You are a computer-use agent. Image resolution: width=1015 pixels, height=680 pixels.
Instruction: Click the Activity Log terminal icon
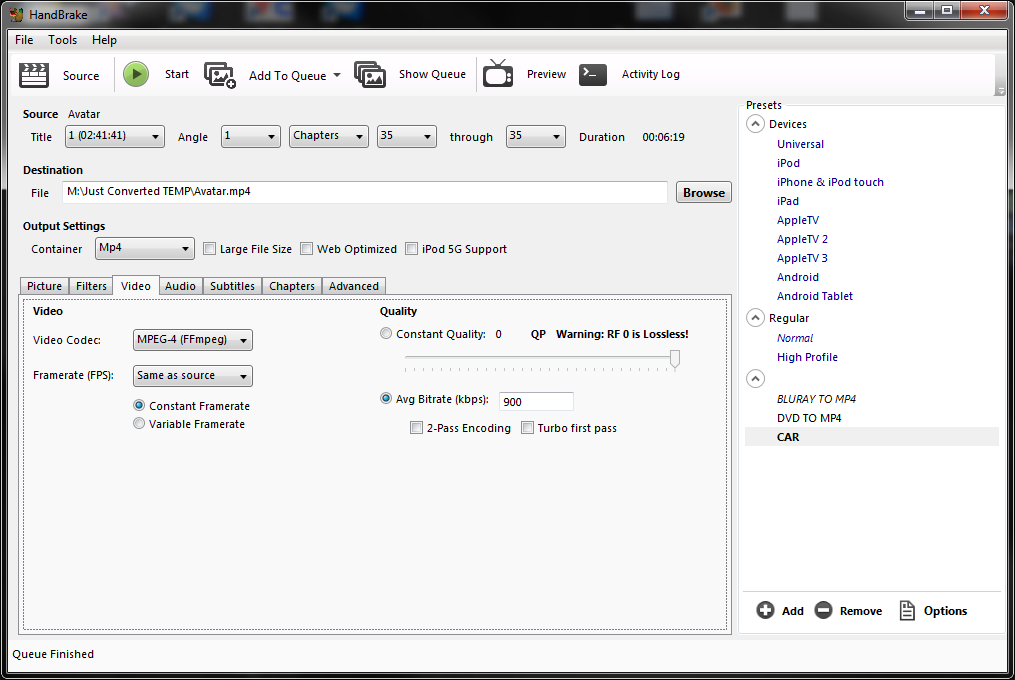(593, 74)
